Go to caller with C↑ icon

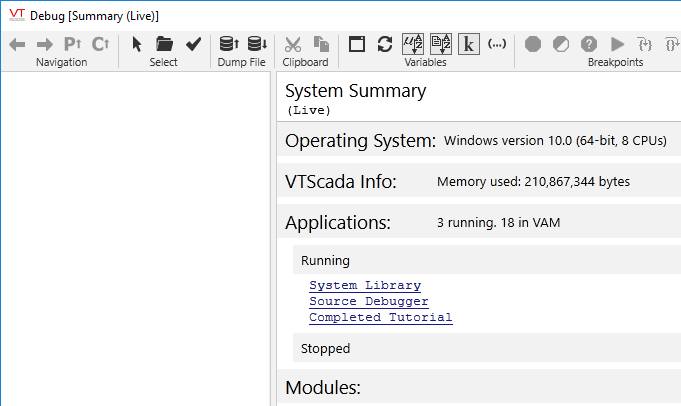pyautogui.click(x=100, y=44)
